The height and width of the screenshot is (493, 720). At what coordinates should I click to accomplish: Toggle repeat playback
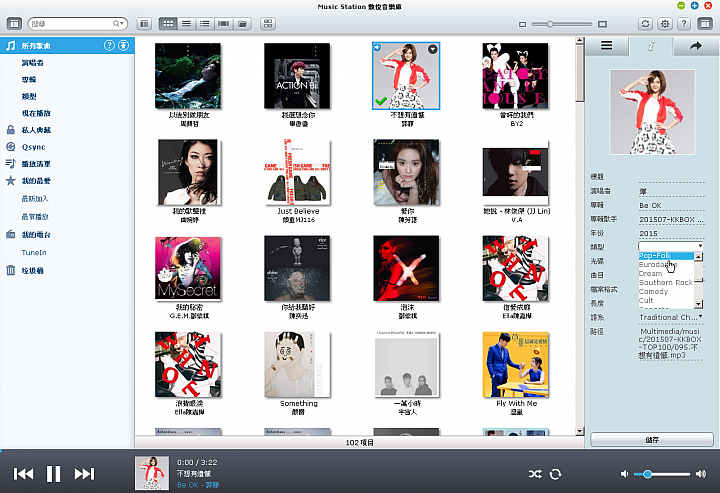point(555,474)
